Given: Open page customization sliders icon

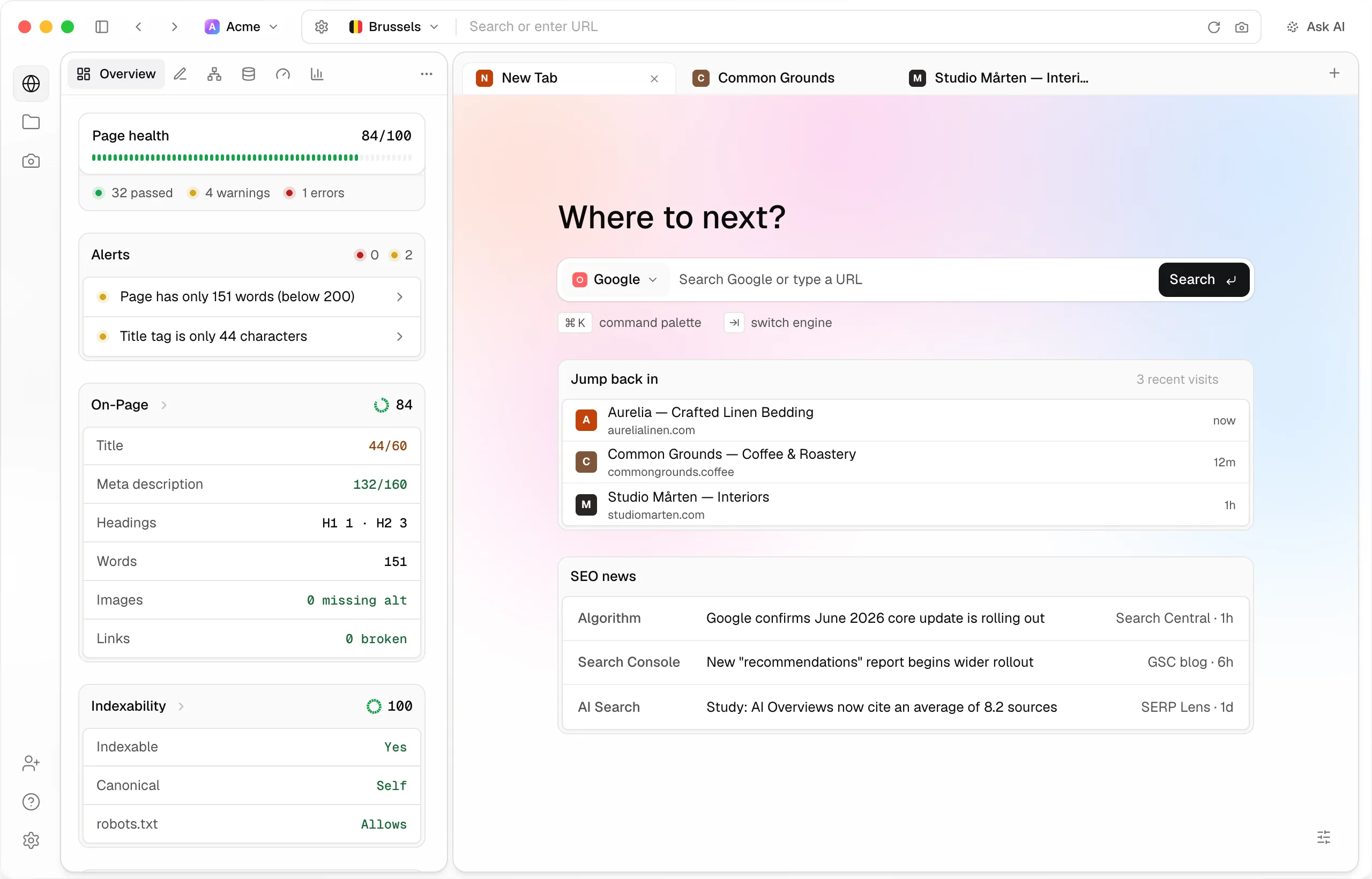Looking at the screenshot, I should (x=1323, y=837).
